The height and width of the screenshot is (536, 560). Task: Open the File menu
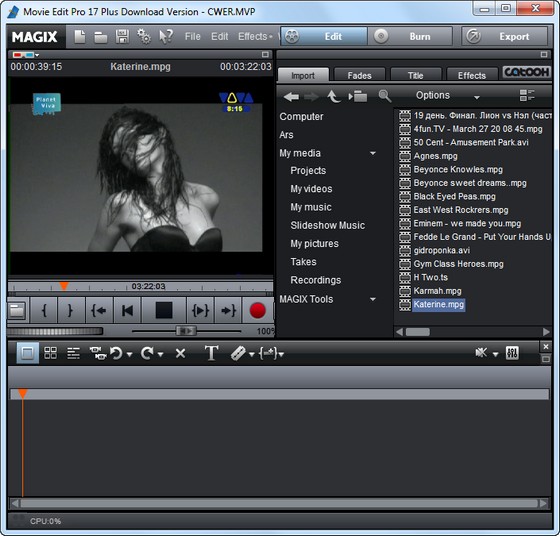coord(192,36)
